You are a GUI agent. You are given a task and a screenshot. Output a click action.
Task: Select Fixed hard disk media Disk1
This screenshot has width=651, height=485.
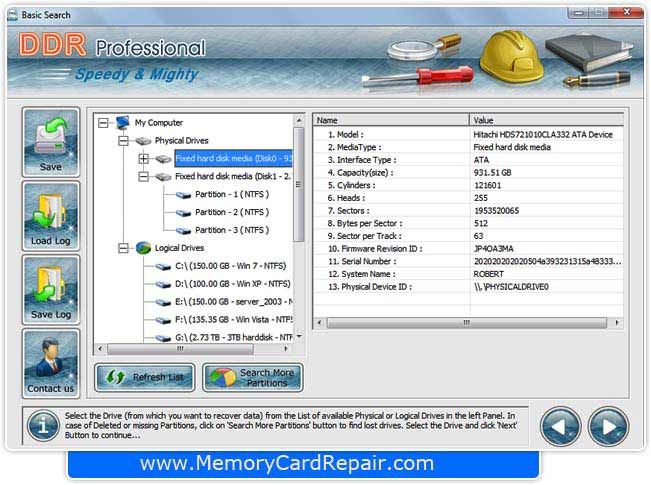click(x=232, y=176)
